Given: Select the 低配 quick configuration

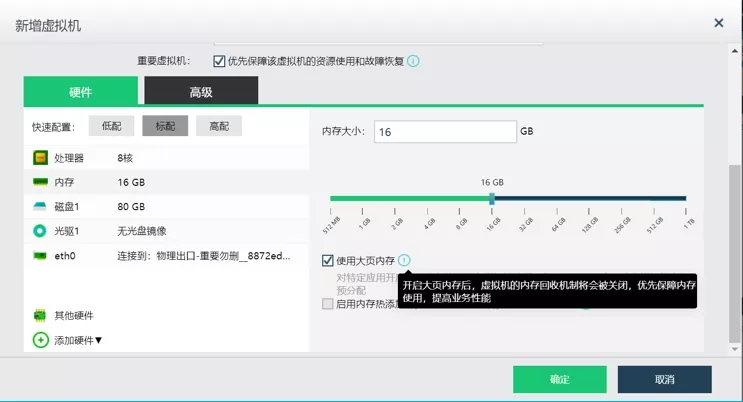Looking at the screenshot, I should [111, 126].
